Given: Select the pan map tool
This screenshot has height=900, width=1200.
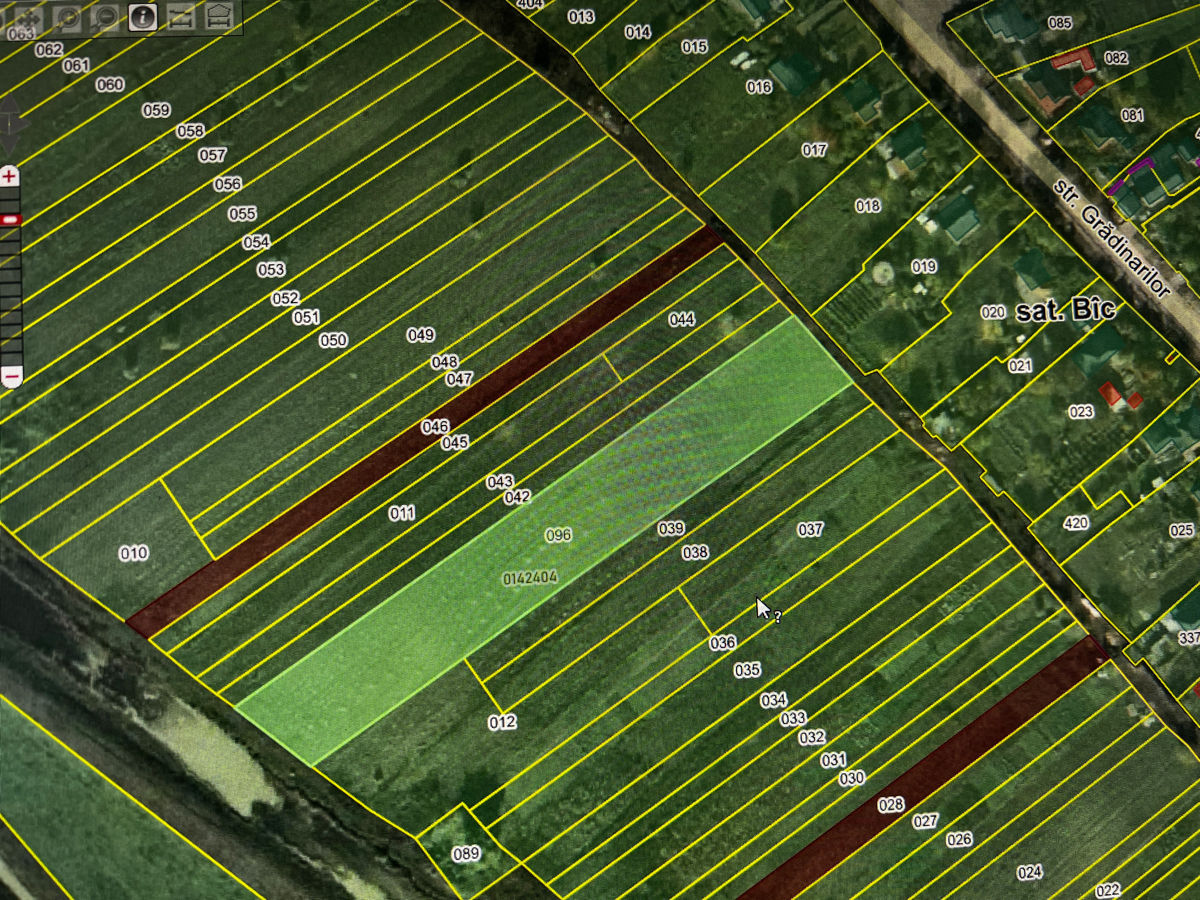Looking at the screenshot, I should [x=29, y=18].
